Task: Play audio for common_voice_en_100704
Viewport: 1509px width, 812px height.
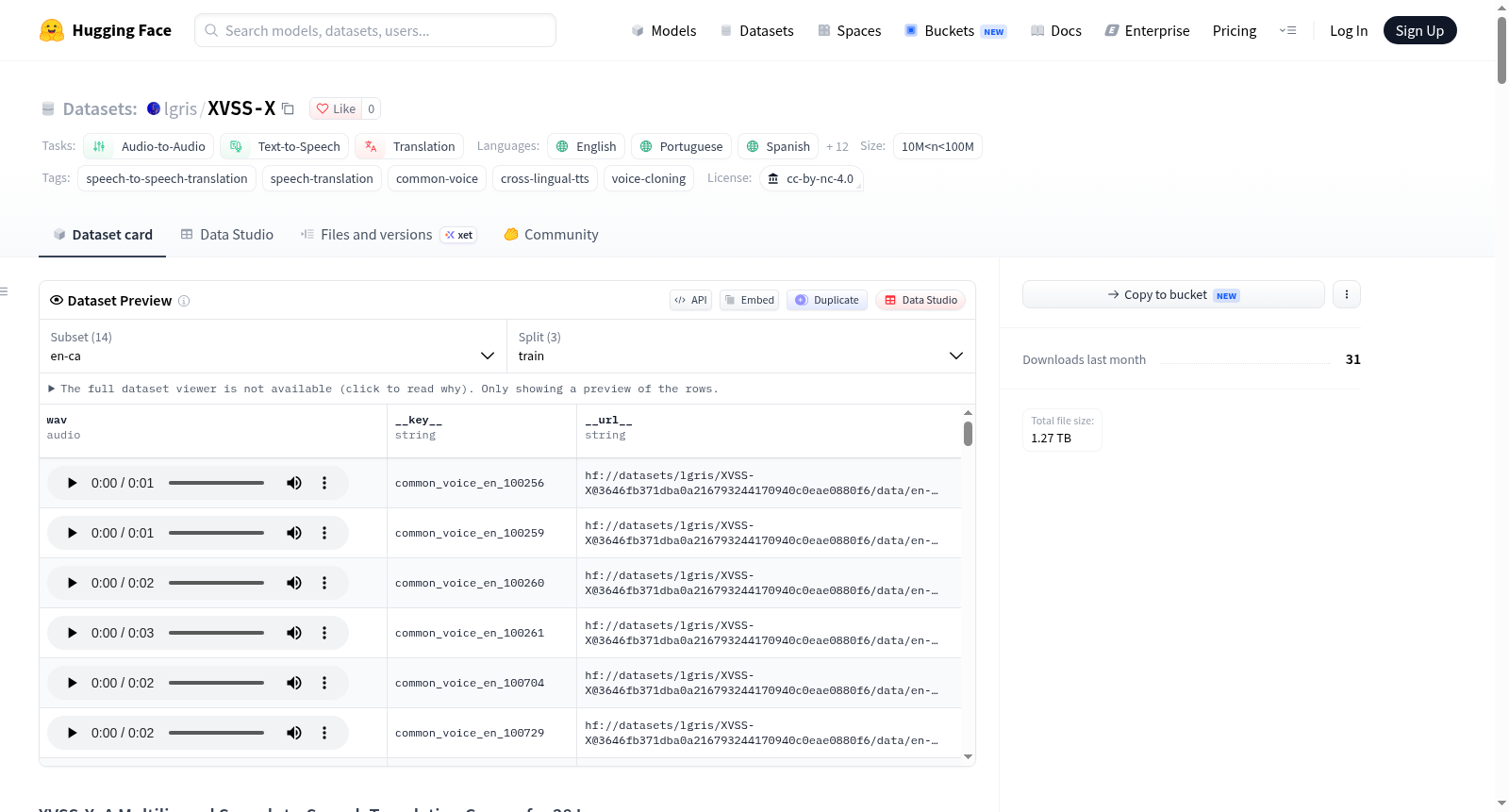Action: click(x=72, y=683)
